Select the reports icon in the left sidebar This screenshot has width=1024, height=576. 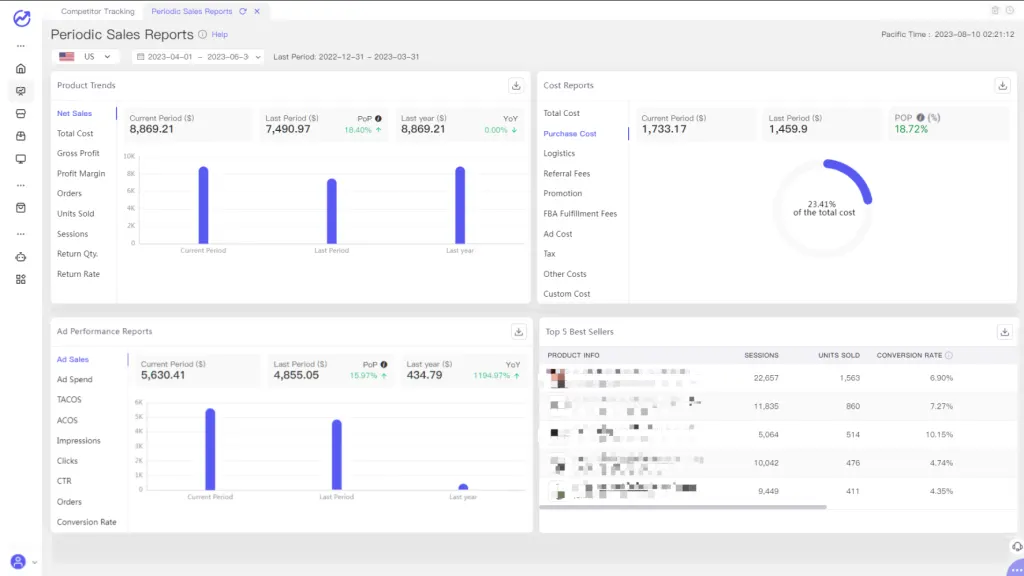tap(20, 91)
